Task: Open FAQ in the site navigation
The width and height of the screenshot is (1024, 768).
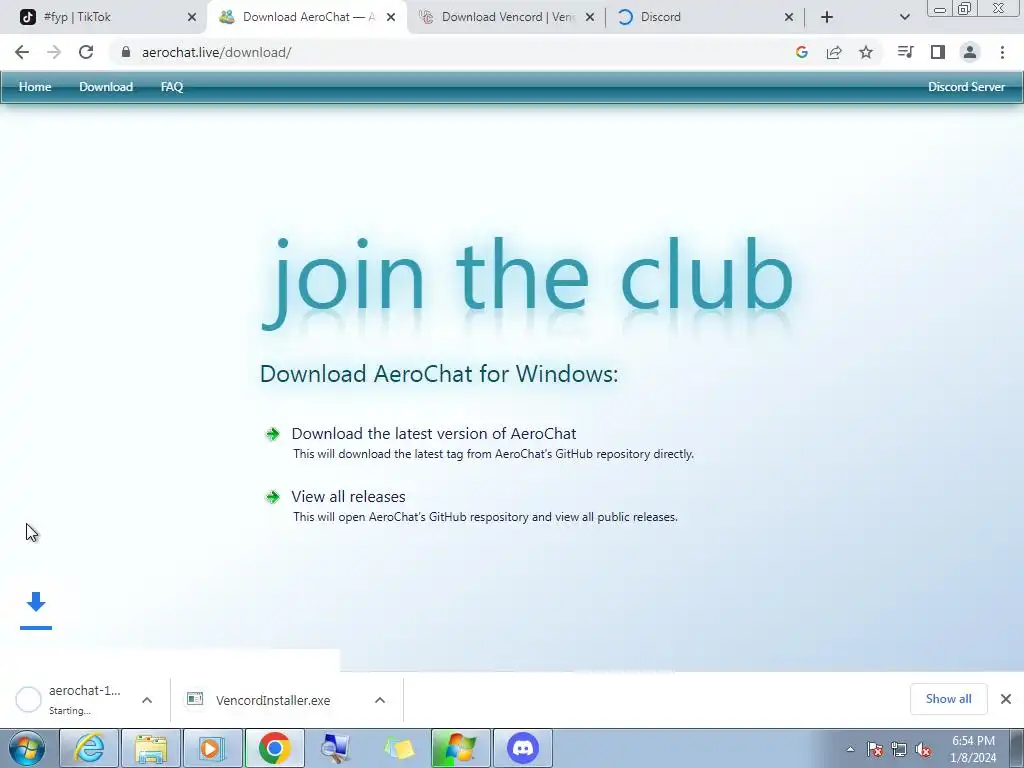Action: 172,87
